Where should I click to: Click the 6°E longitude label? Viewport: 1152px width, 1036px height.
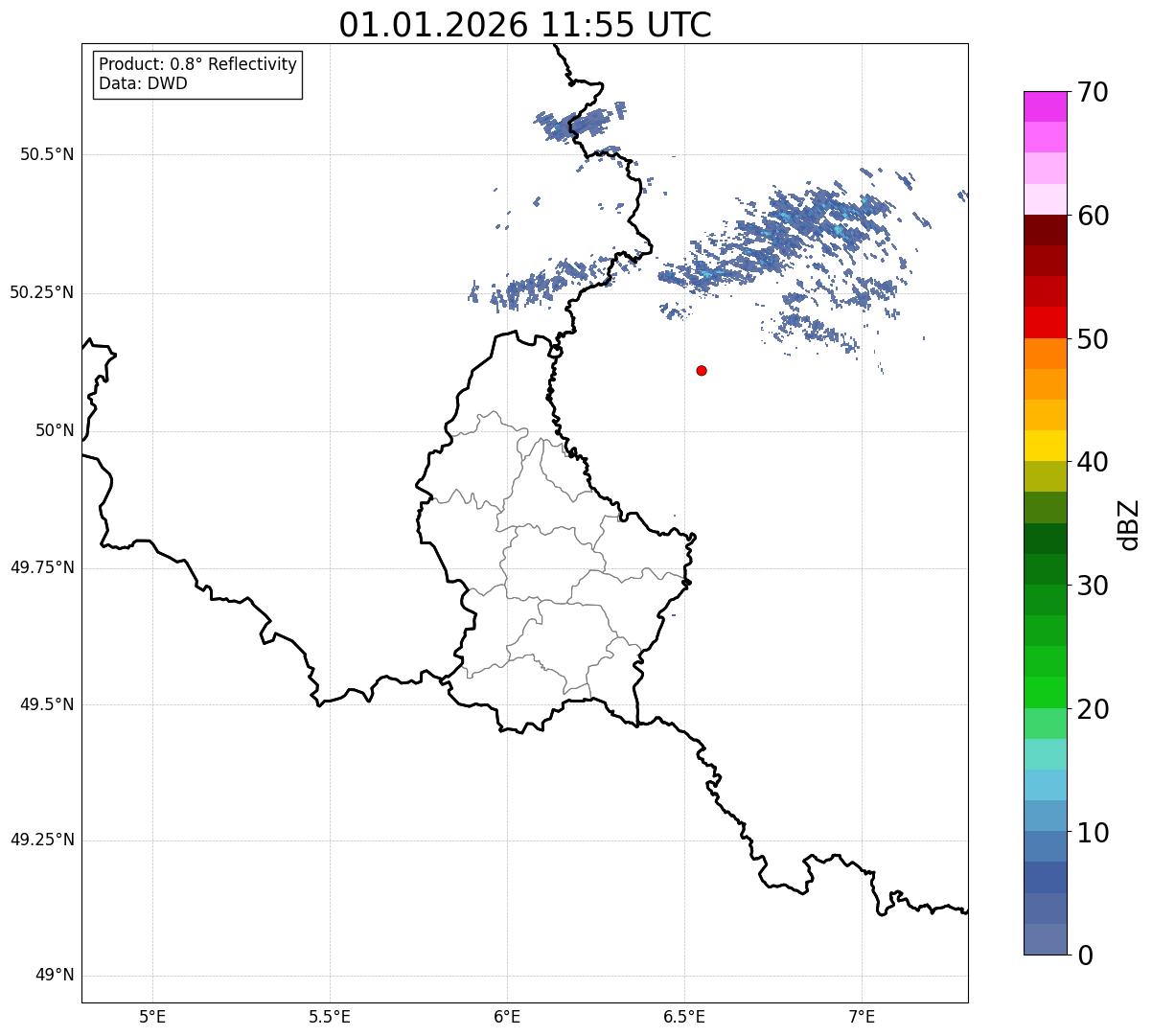coord(507,1016)
